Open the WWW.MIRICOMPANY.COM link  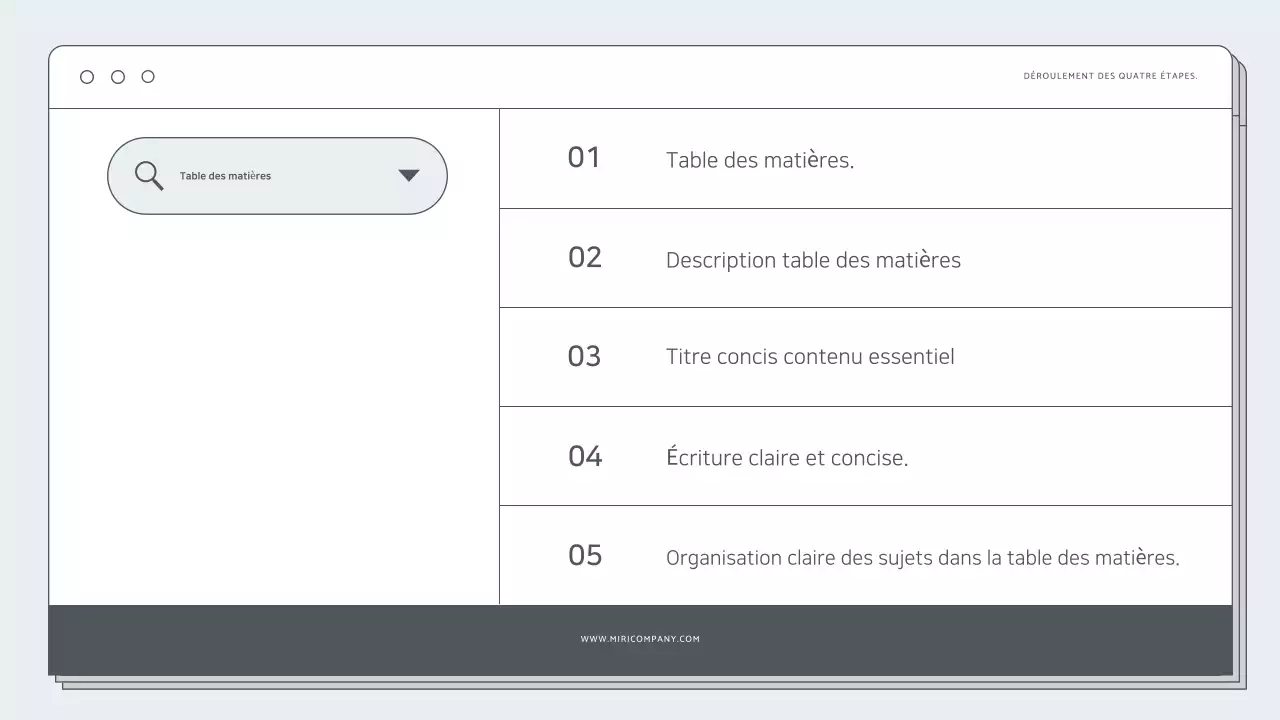tap(640, 638)
